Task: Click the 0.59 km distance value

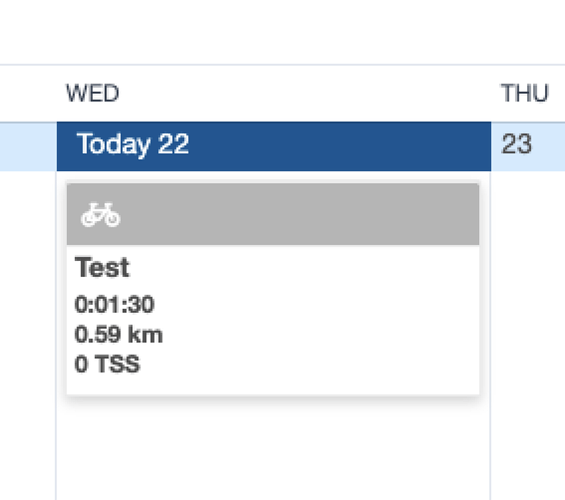Action: (119, 334)
